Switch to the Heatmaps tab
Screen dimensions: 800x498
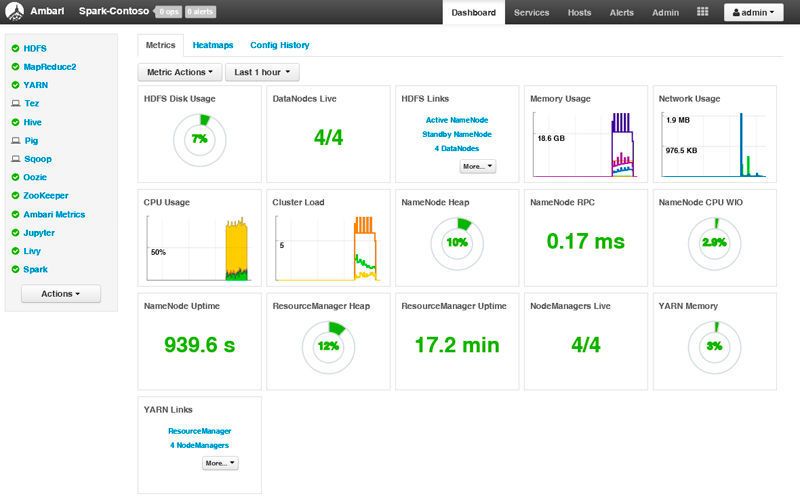(213, 45)
